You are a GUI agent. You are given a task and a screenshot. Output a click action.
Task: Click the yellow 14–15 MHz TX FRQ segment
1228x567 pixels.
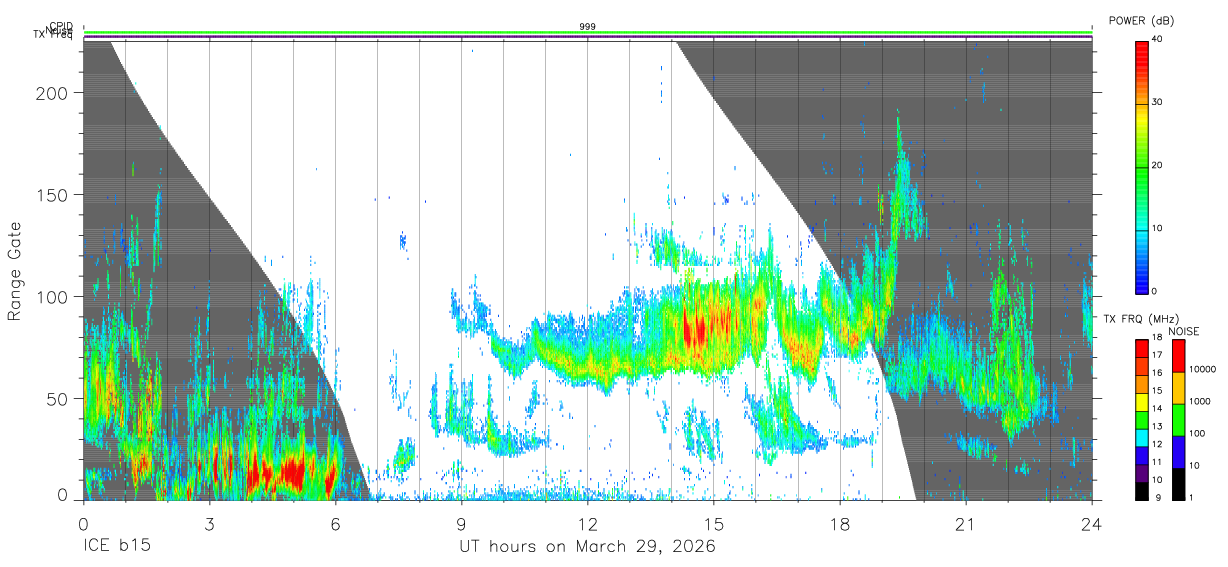pyautogui.click(x=1142, y=402)
